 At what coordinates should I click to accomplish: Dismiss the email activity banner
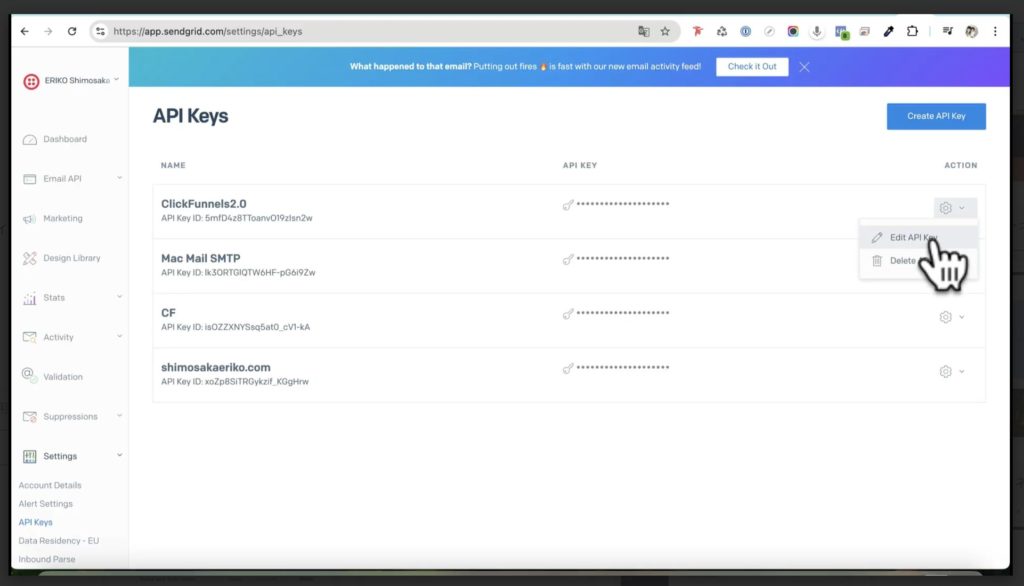point(804,67)
